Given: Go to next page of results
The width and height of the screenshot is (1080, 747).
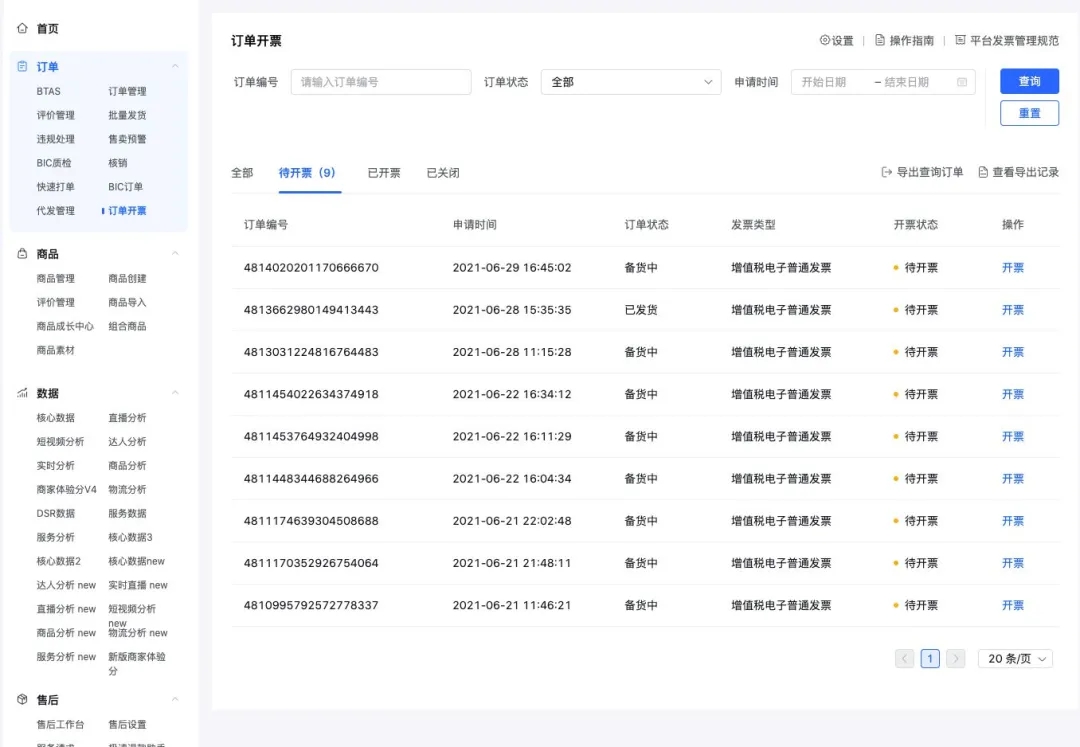Looking at the screenshot, I should tap(955, 659).
